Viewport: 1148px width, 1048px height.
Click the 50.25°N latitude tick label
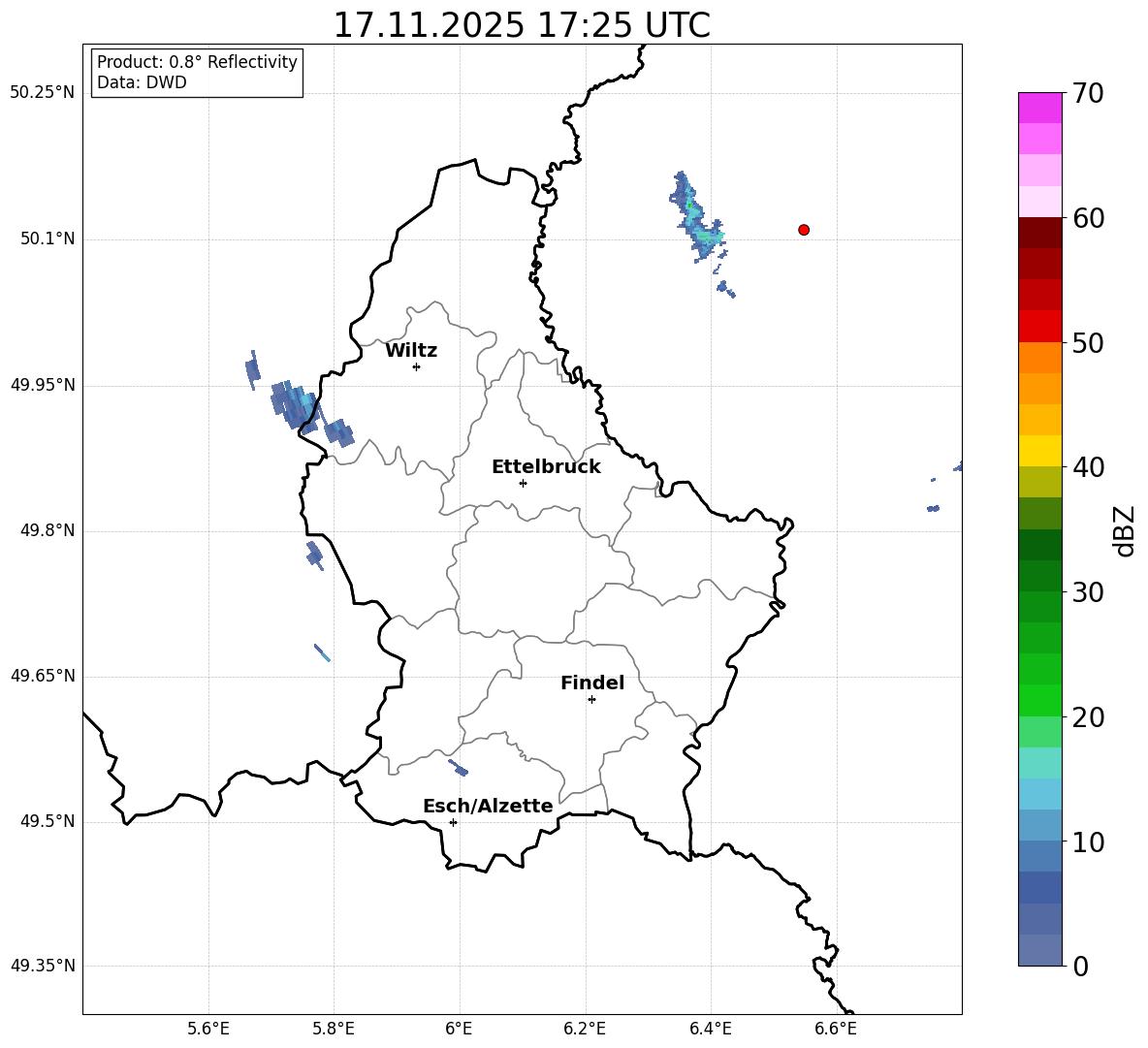click(x=43, y=93)
